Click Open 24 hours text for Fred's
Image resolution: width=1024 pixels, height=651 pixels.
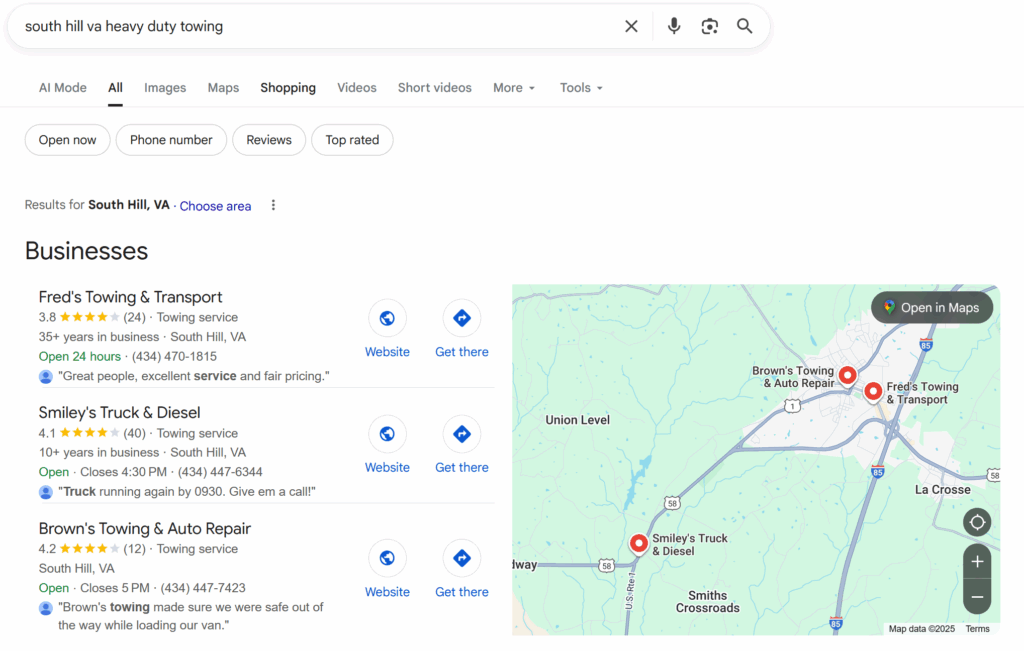coord(80,357)
